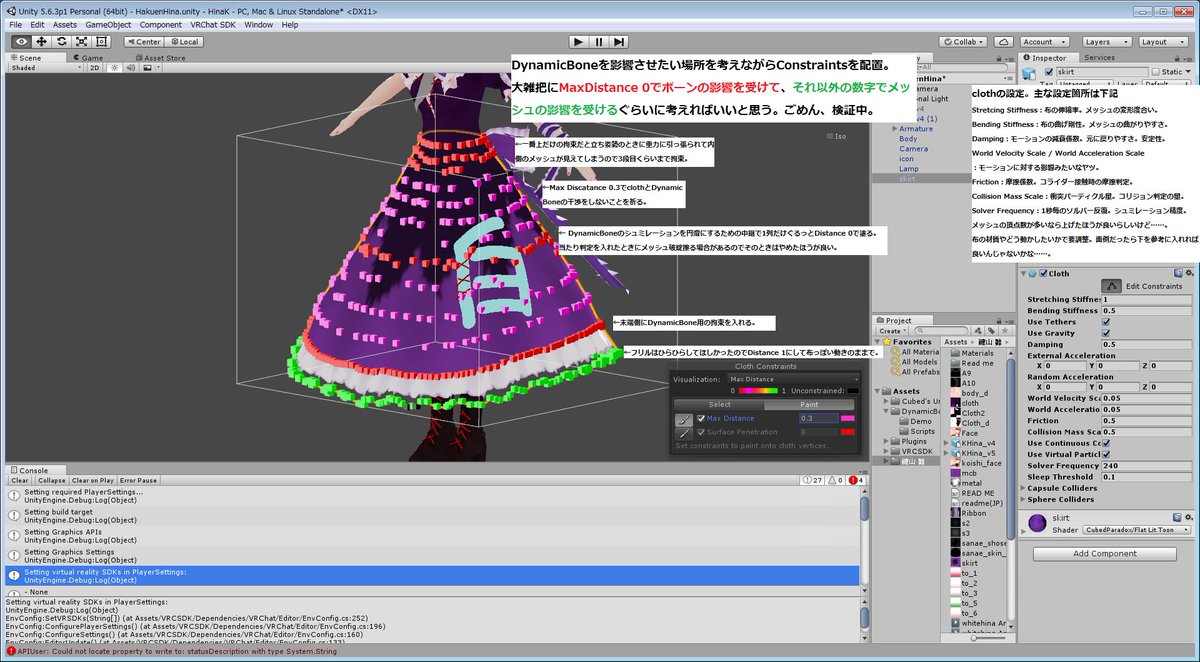Viewport: 1200px width, 662px height.
Task: Toggle Collapse in Console
Action: click(x=51, y=480)
